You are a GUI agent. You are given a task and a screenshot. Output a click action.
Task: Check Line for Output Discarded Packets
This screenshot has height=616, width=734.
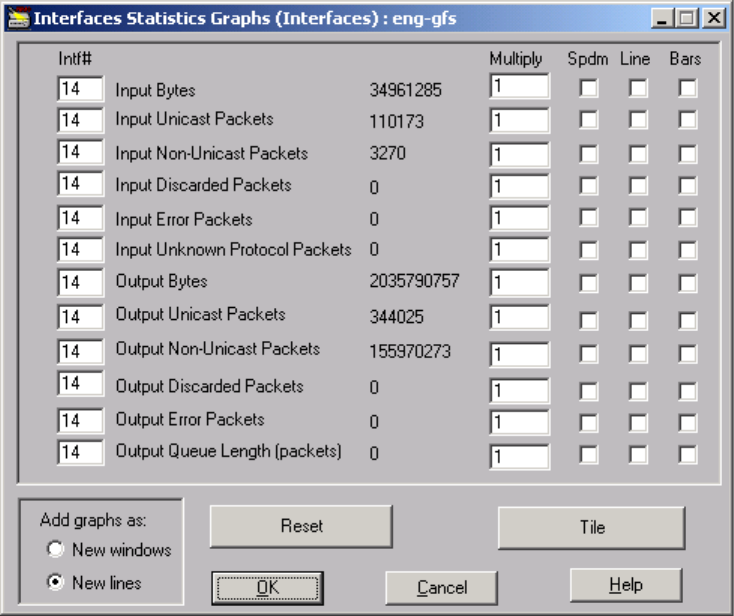pyautogui.click(x=638, y=391)
